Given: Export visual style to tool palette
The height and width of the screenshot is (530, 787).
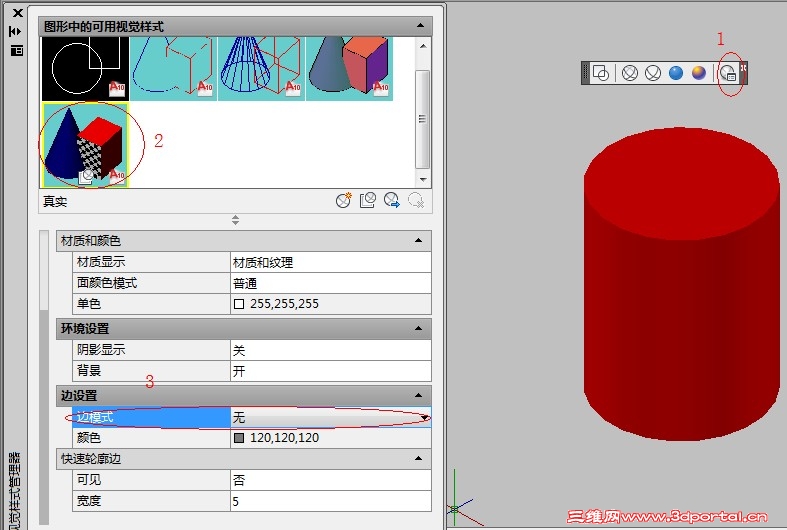Looking at the screenshot, I should point(392,201).
